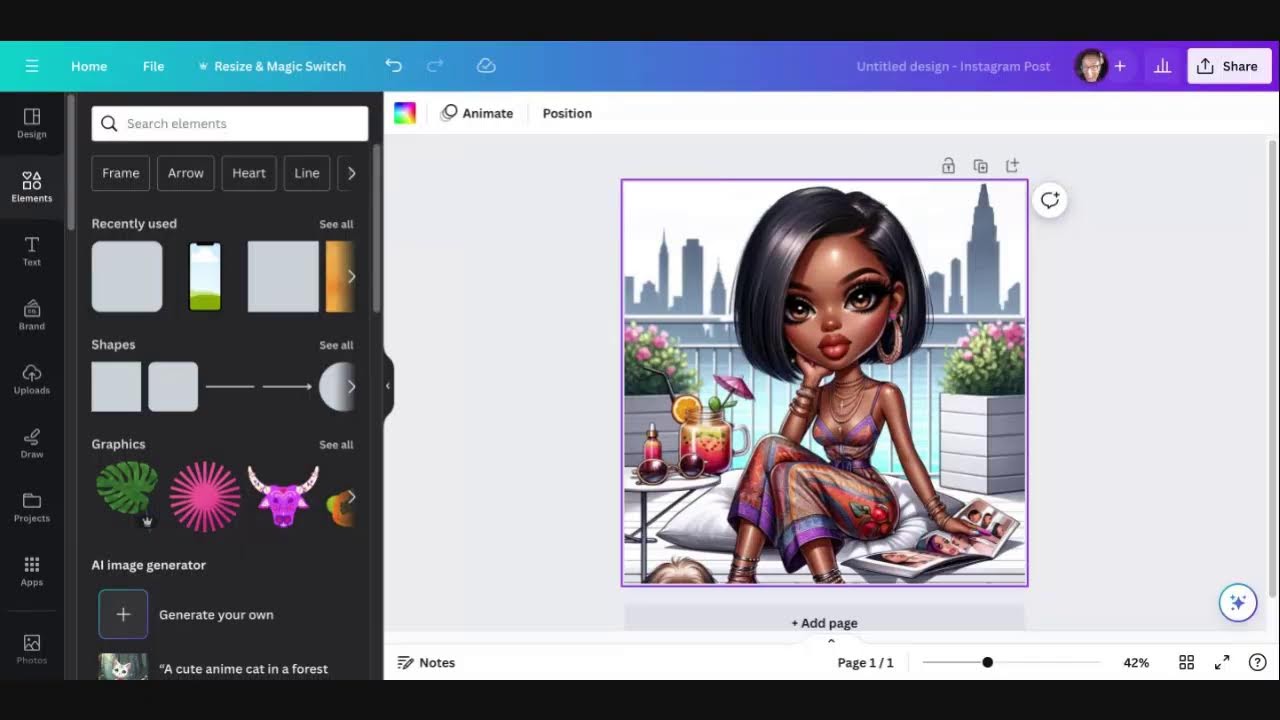Open the Projects sidebar panel

click(x=32, y=507)
